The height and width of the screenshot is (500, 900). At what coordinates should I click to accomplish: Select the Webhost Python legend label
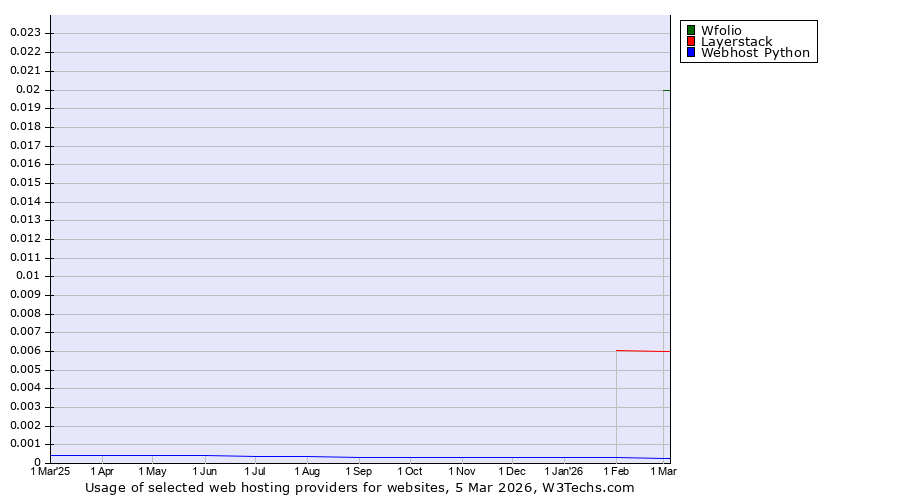(x=755, y=53)
